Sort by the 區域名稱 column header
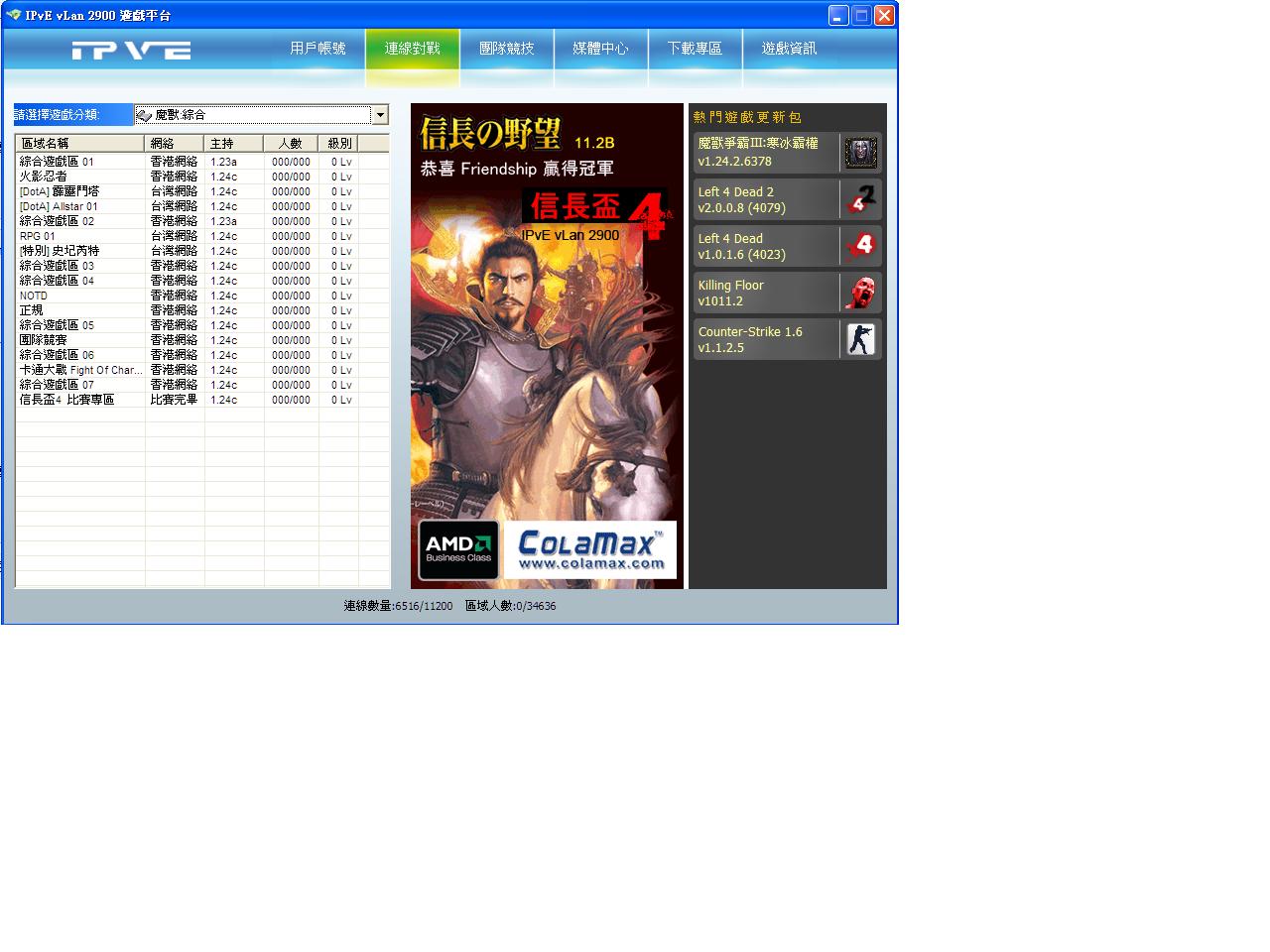This screenshot has width=1270, height=952. click(x=80, y=144)
